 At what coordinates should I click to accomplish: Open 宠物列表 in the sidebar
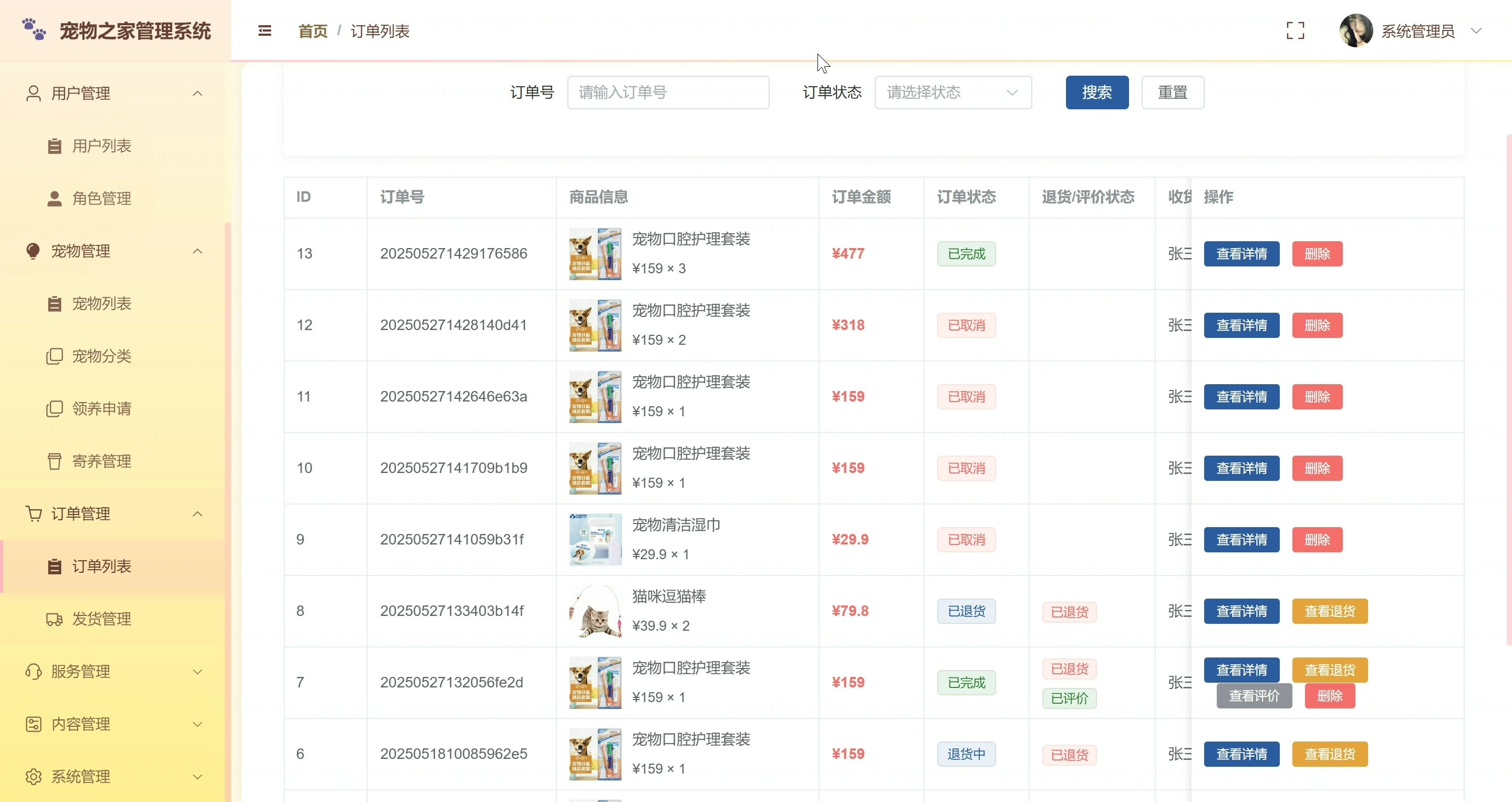coord(101,304)
